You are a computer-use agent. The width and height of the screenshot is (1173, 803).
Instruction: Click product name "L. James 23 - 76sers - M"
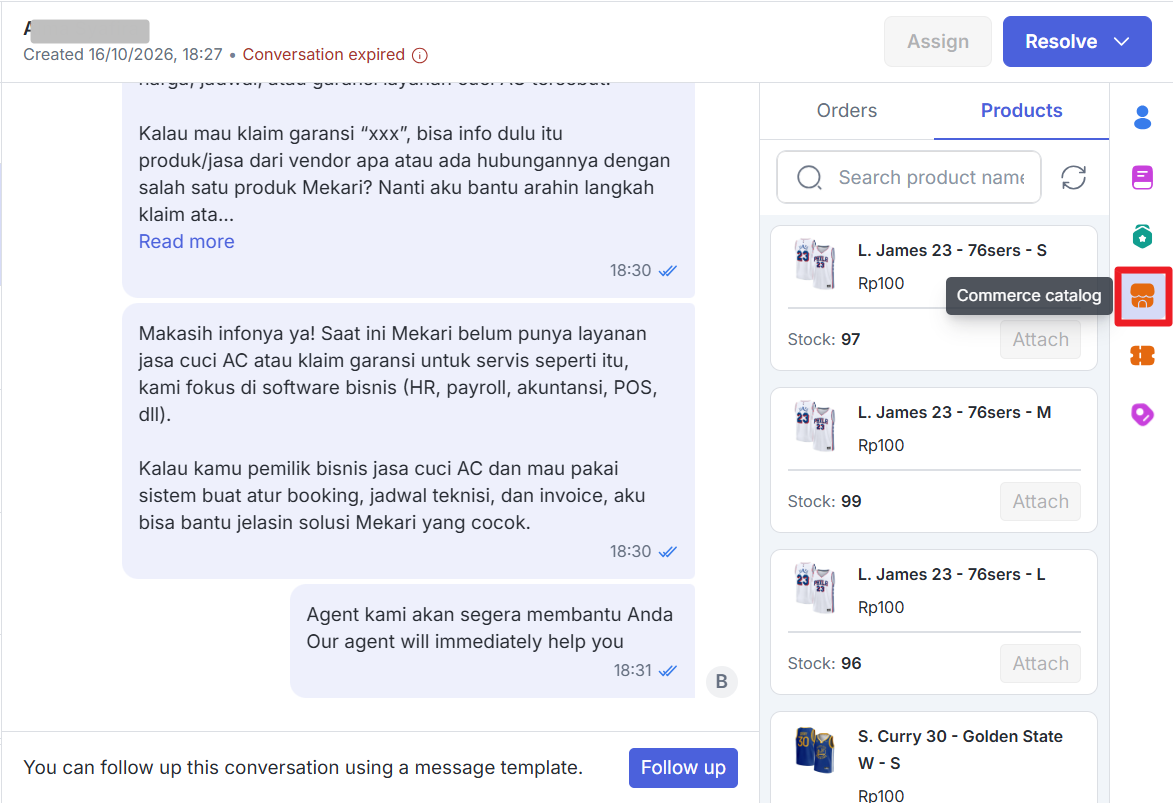click(954, 412)
